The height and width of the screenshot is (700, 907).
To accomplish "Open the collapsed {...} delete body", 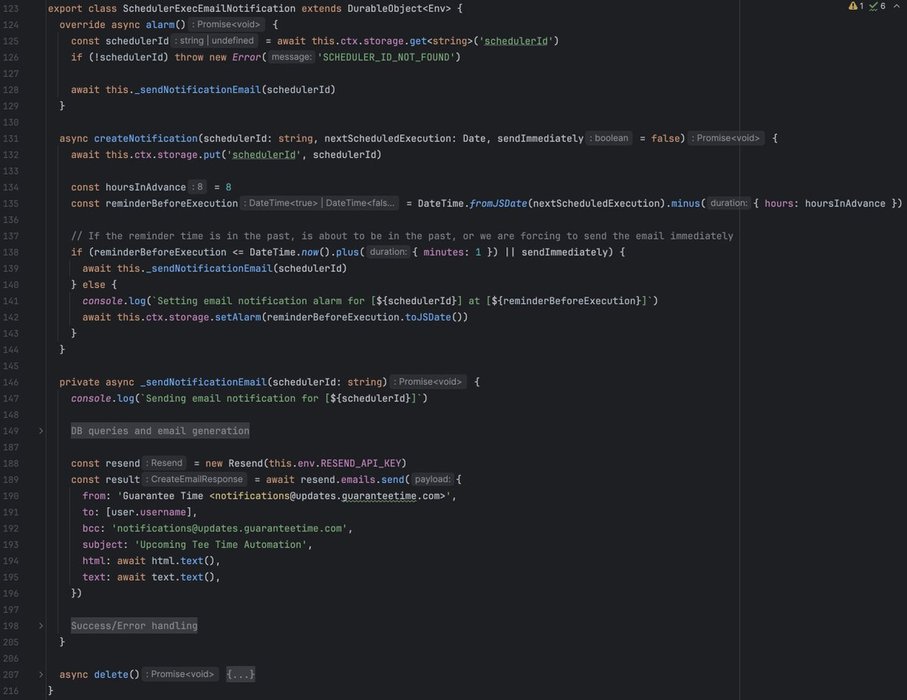I will 240,675.
